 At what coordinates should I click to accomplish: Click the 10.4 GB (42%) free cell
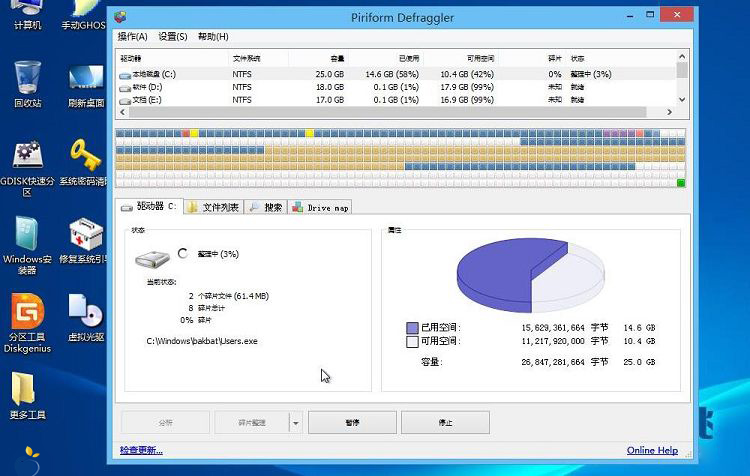[x=467, y=74]
